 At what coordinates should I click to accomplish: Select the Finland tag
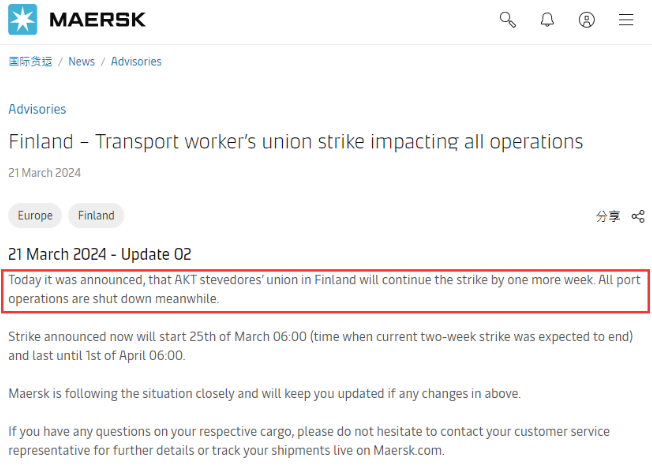coord(96,215)
